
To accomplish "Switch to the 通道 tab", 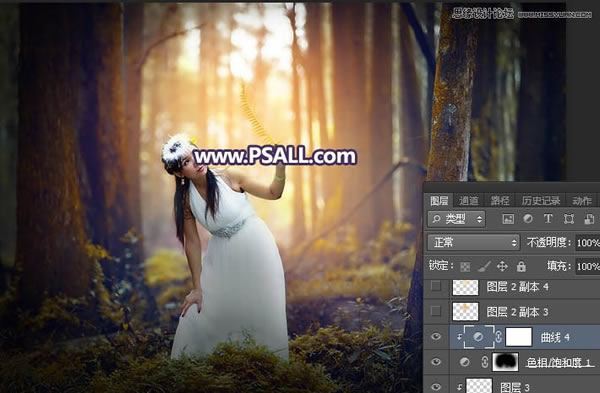I will 469,201.
